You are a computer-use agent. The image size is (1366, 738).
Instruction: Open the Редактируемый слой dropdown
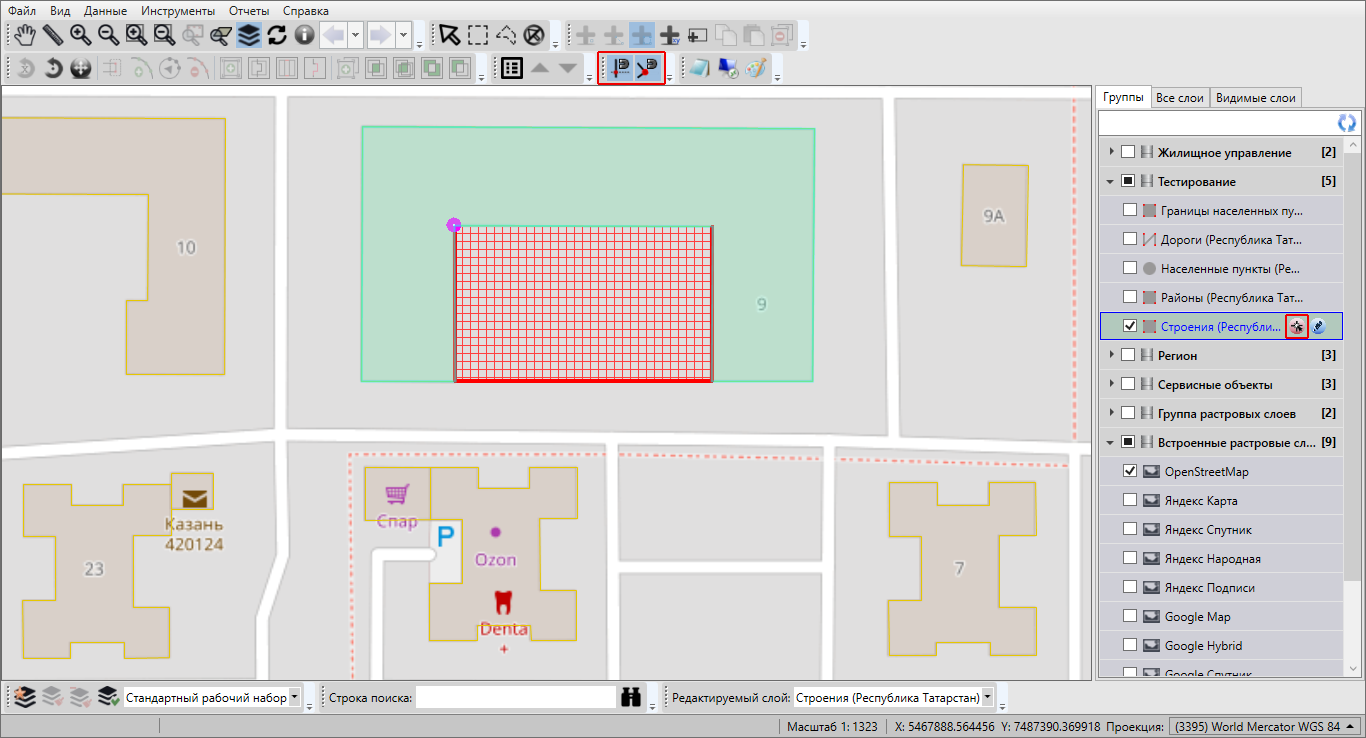988,698
